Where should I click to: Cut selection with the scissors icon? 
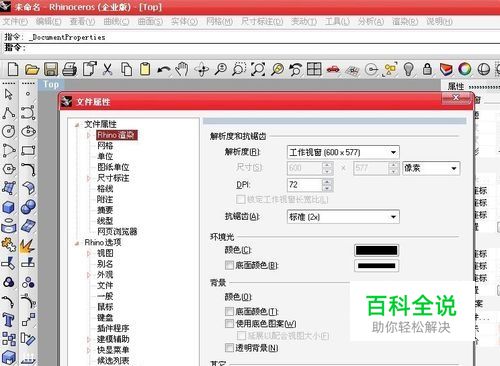coord(107,70)
